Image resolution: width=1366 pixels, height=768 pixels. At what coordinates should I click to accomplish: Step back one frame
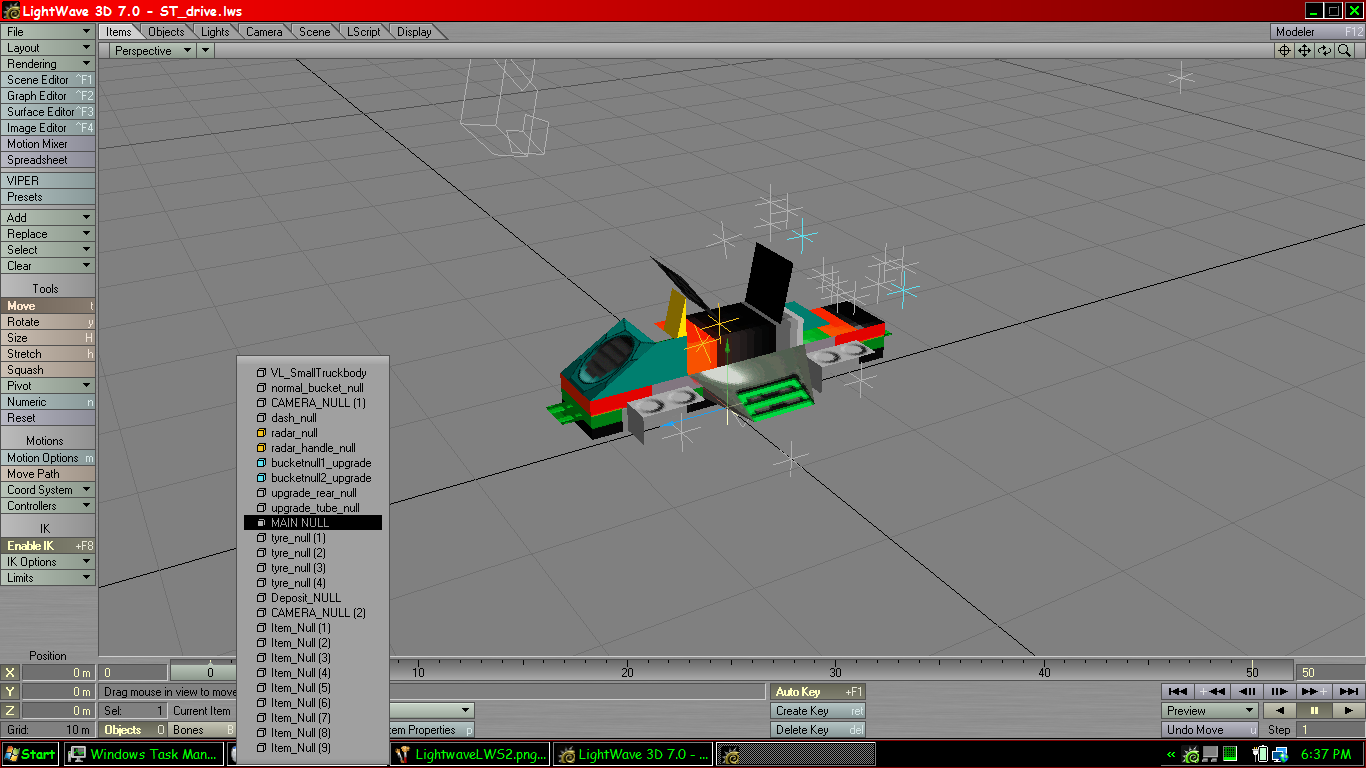[1246, 691]
